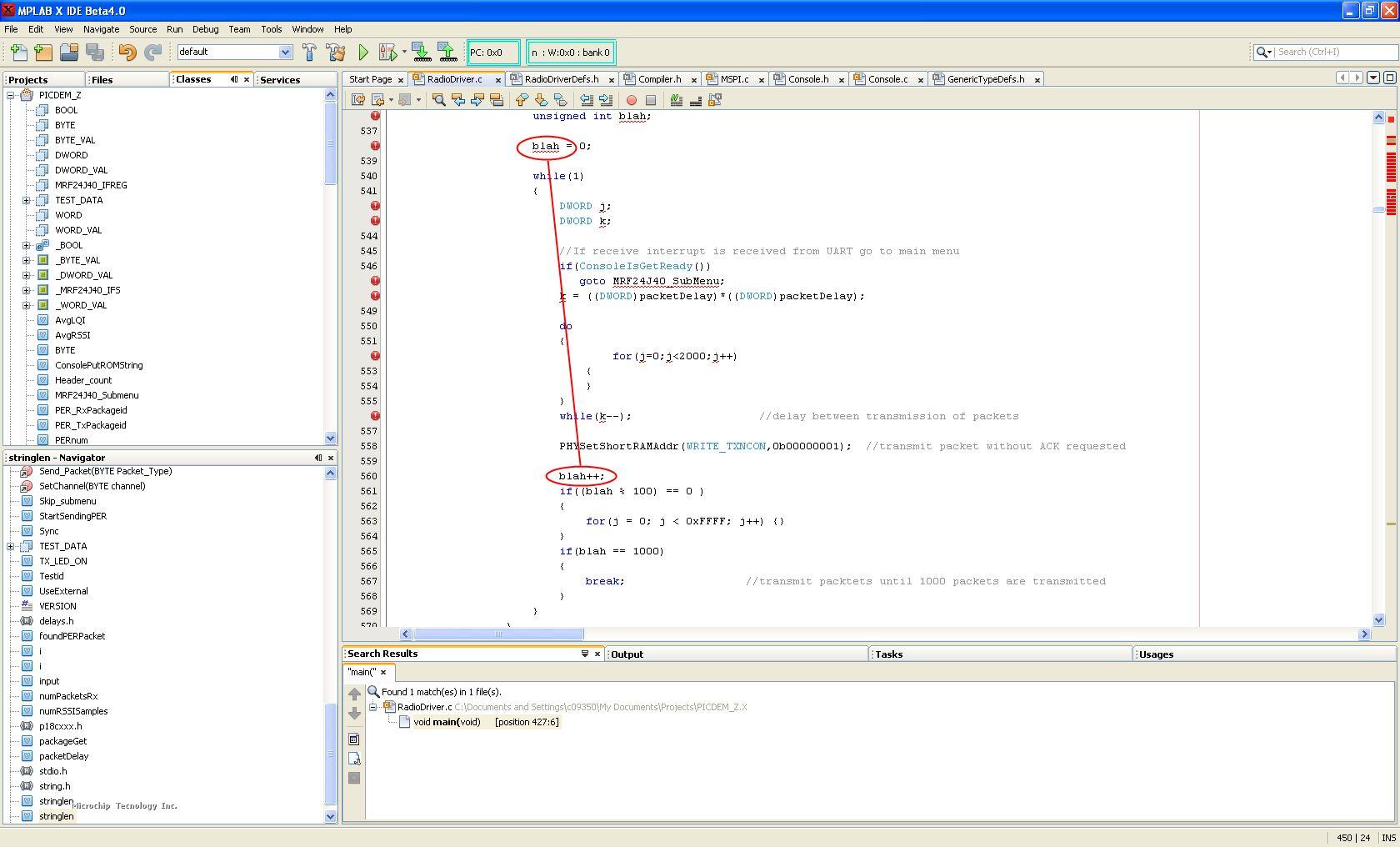Run the project with green play icon
This screenshot has height=847, width=1400.
(x=363, y=53)
